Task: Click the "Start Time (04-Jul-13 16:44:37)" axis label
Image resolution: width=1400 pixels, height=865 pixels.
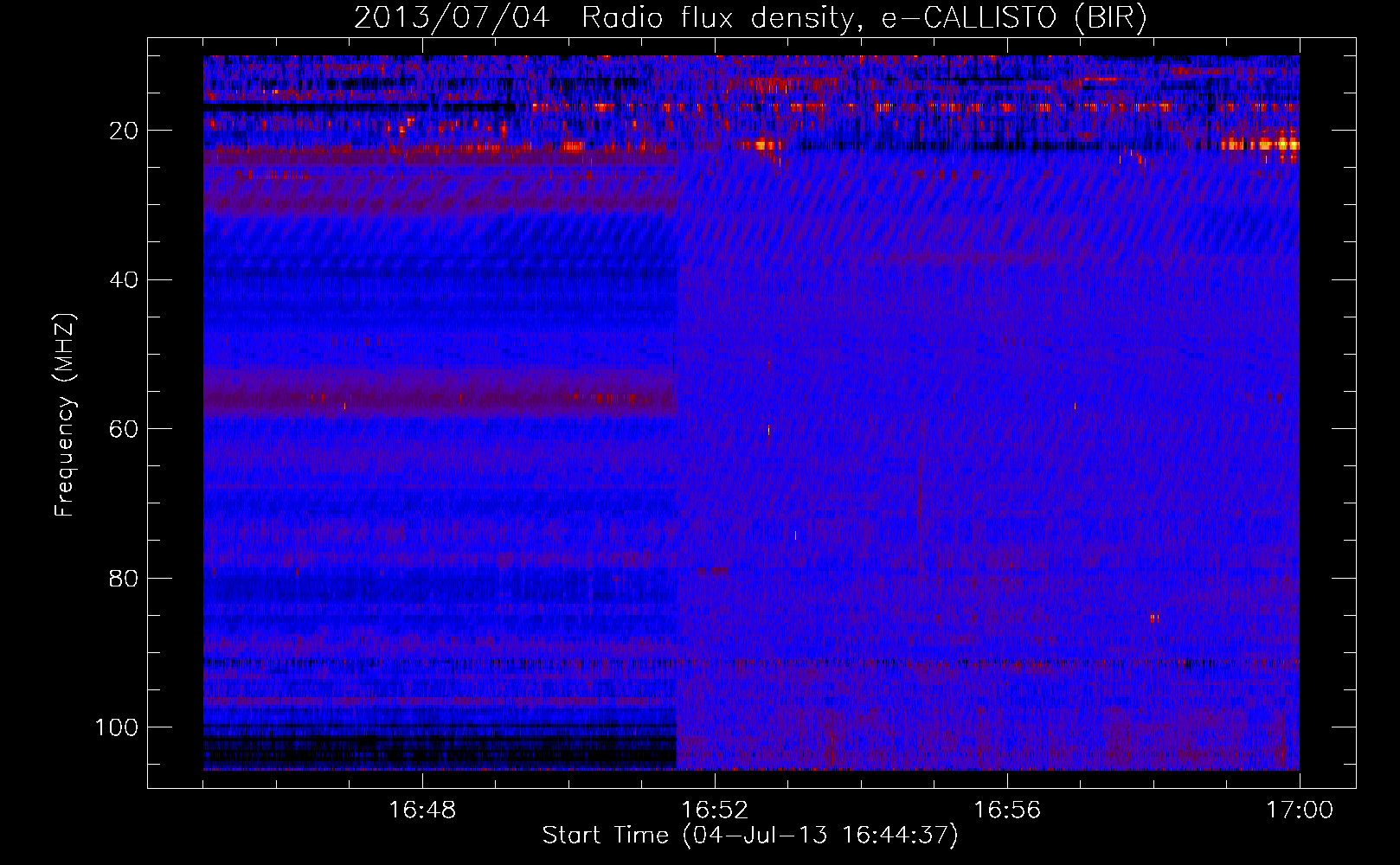Action: coord(750,836)
